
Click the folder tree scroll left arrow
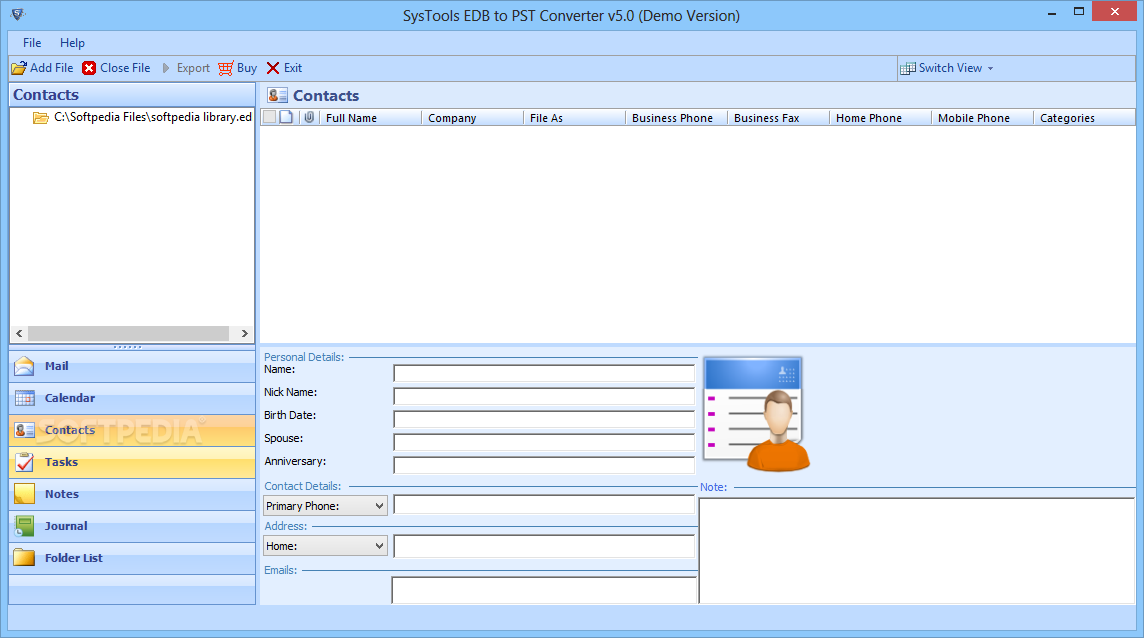(19, 334)
